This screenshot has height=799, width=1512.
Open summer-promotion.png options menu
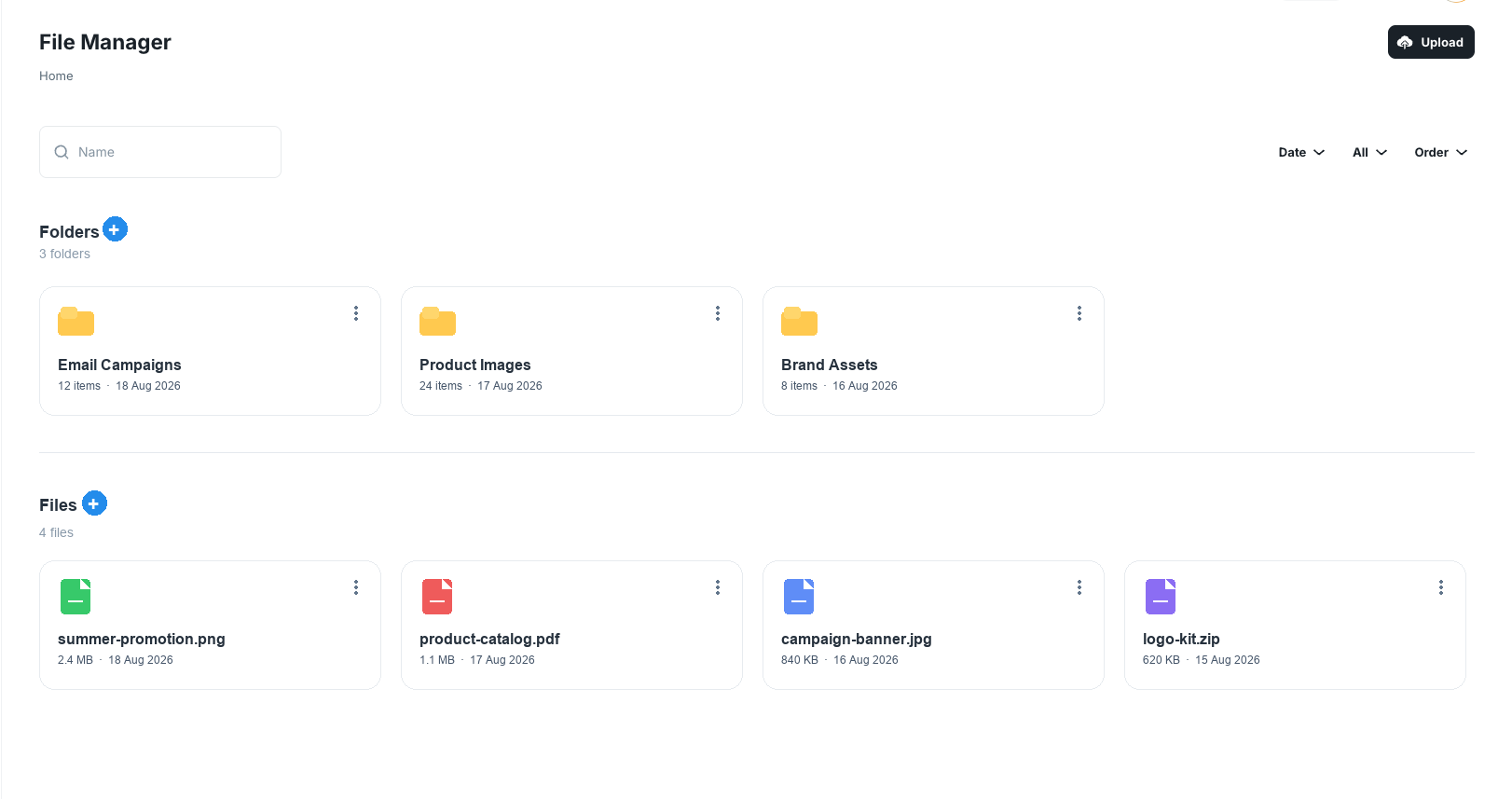coord(356,587)
